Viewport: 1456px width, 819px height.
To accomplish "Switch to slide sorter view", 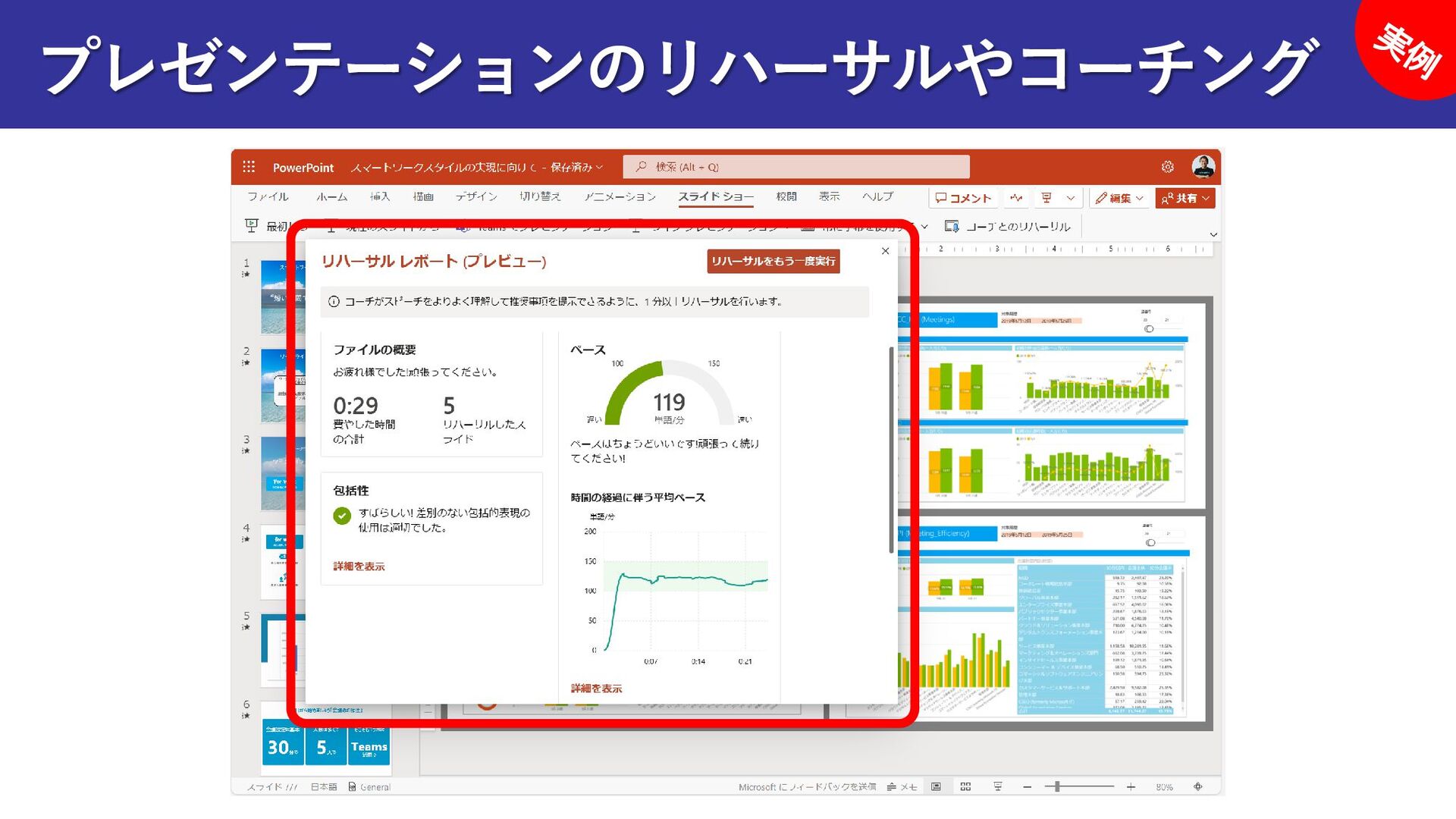I will click(965, 787).
